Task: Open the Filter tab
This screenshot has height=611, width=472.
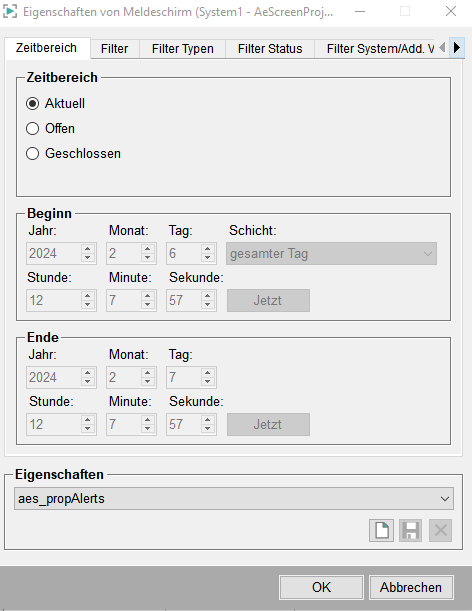Action: pyautogui.click(x=115, y=49)
